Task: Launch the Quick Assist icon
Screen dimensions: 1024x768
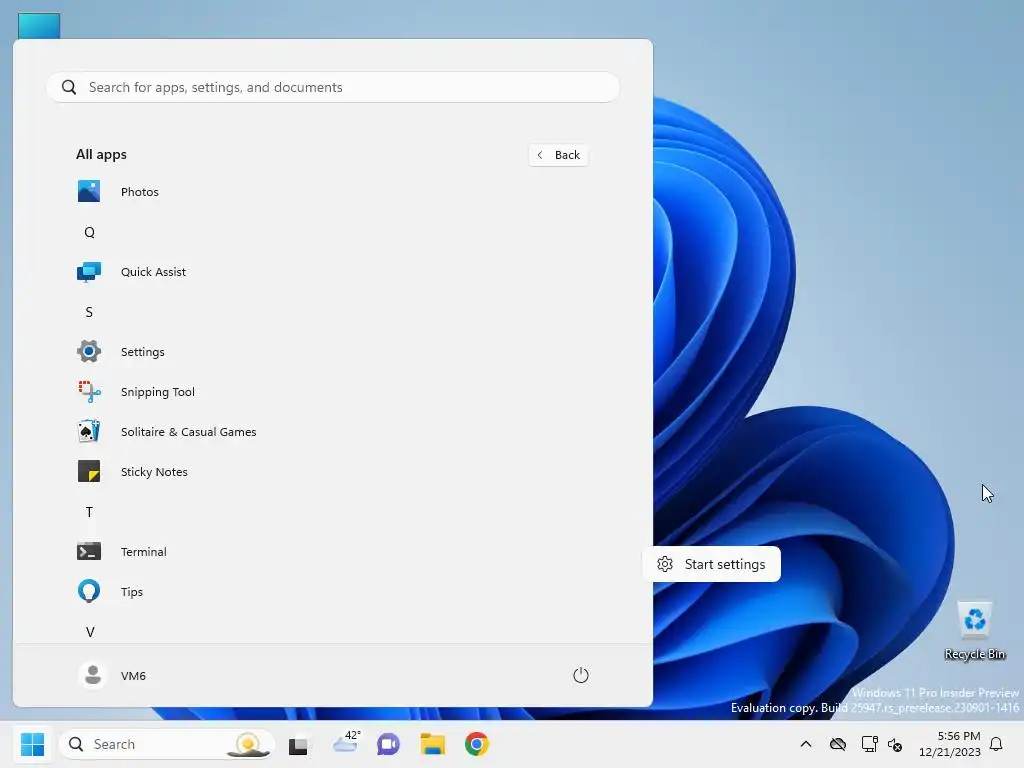Action: pos(89,272)
